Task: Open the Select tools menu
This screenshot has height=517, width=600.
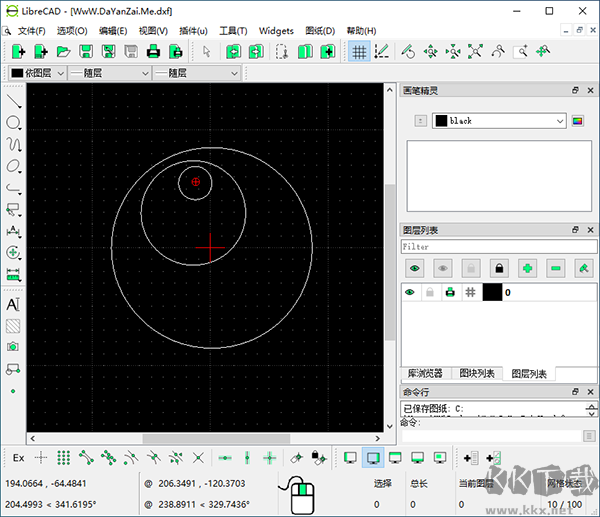Action: (14, 209)
